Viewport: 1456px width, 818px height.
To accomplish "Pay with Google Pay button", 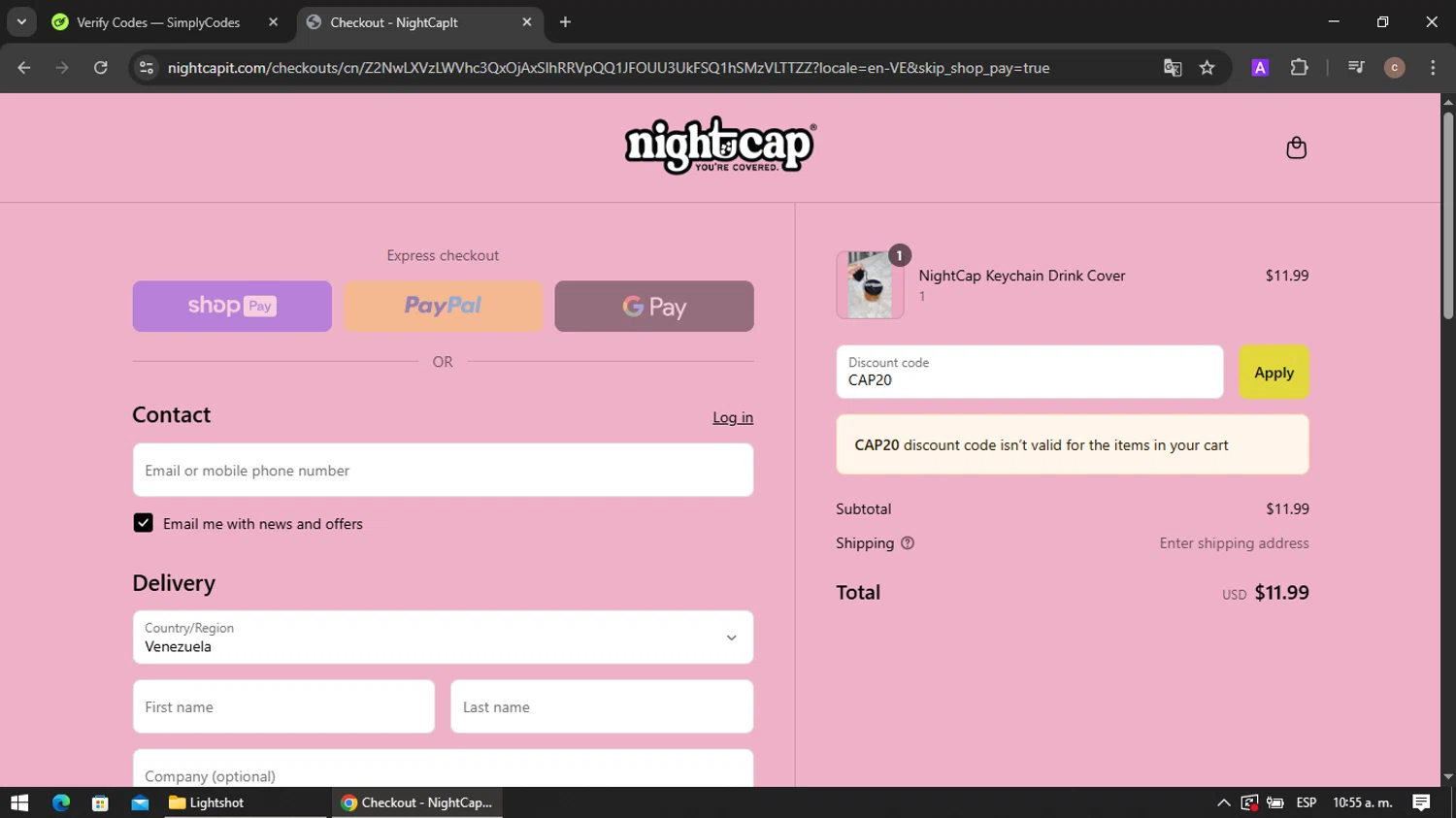I will tap(654, 307).
